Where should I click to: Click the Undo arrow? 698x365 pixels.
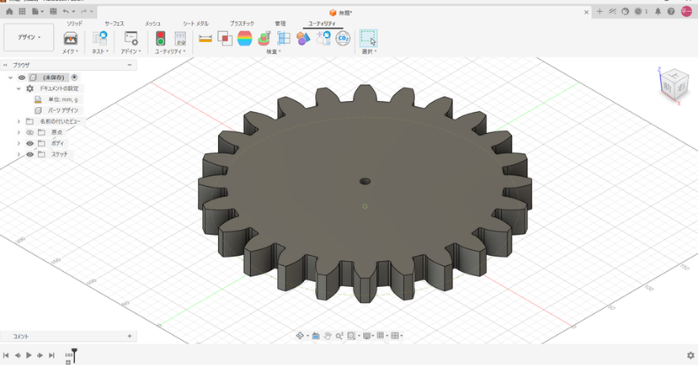point(66,12)
